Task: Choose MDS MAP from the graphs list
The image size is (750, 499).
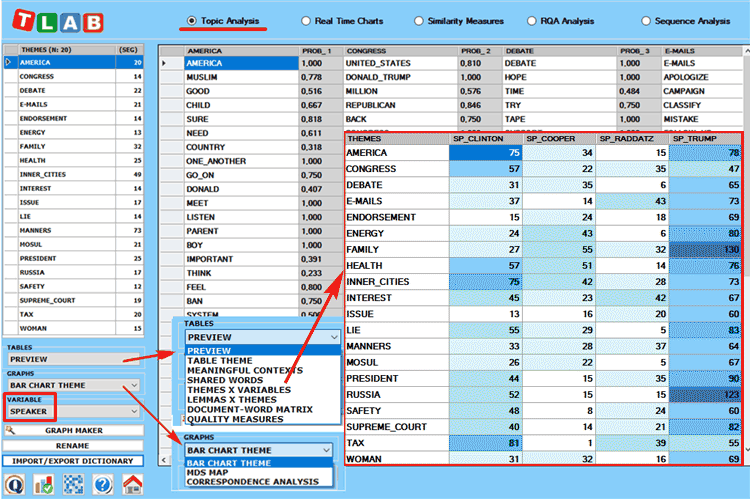Action: pos(207,472)
